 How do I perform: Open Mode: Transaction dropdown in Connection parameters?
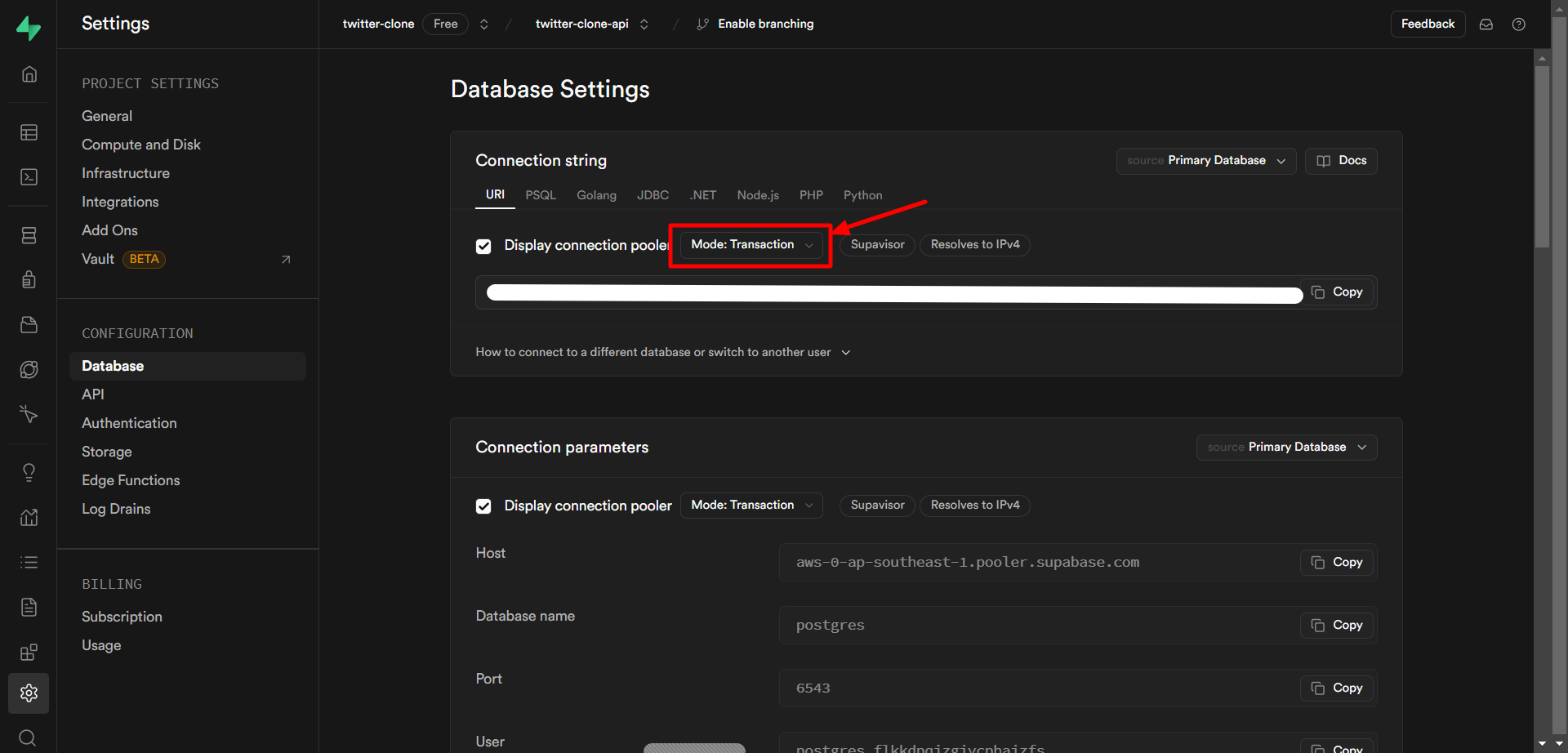(x=751, y=506)
